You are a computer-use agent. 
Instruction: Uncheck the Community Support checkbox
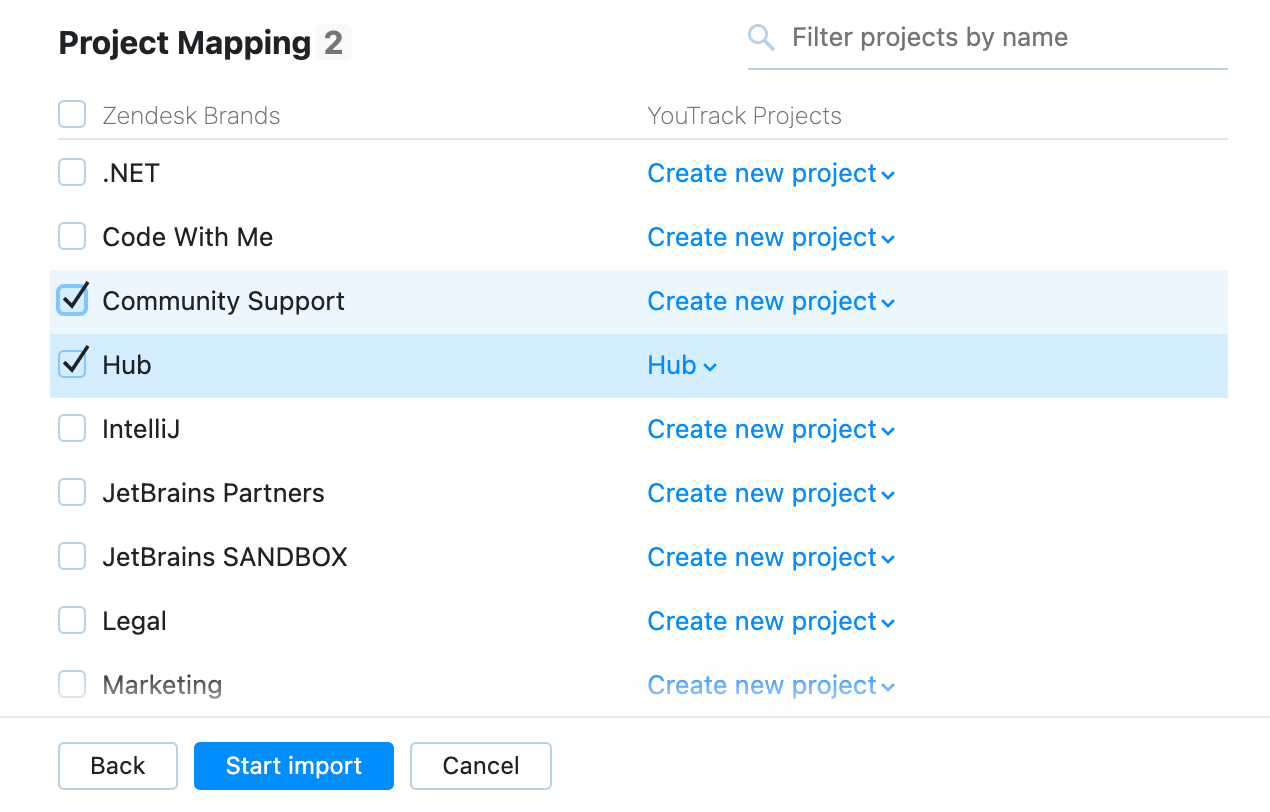(72, 300)
